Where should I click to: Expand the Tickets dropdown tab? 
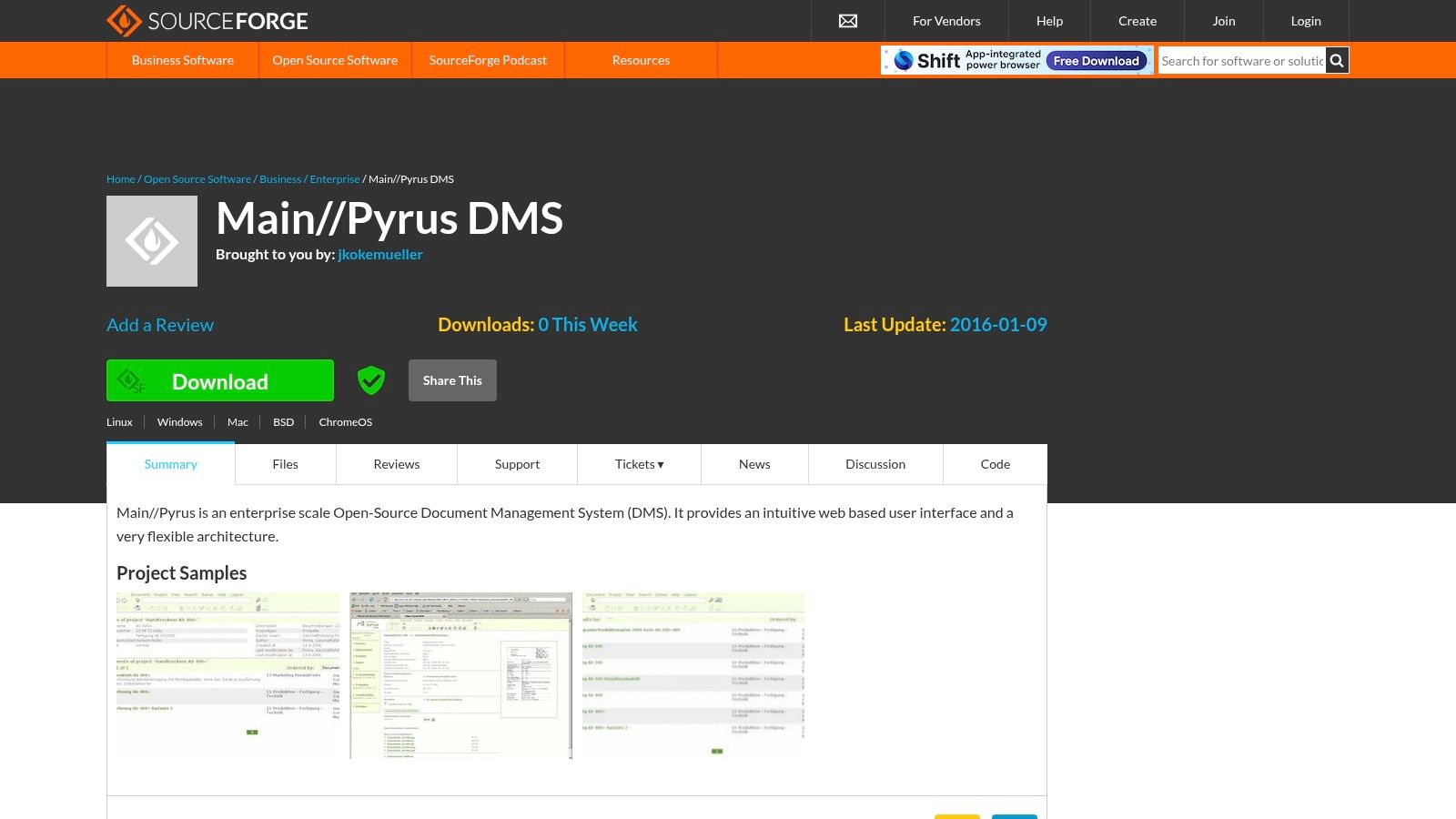(640, 464)
